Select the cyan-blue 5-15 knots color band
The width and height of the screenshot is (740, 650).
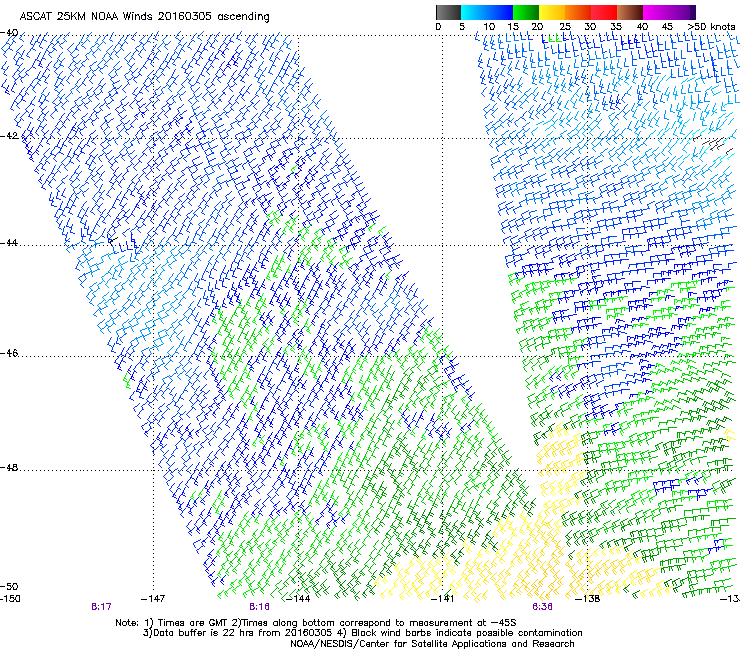[487, 12]
